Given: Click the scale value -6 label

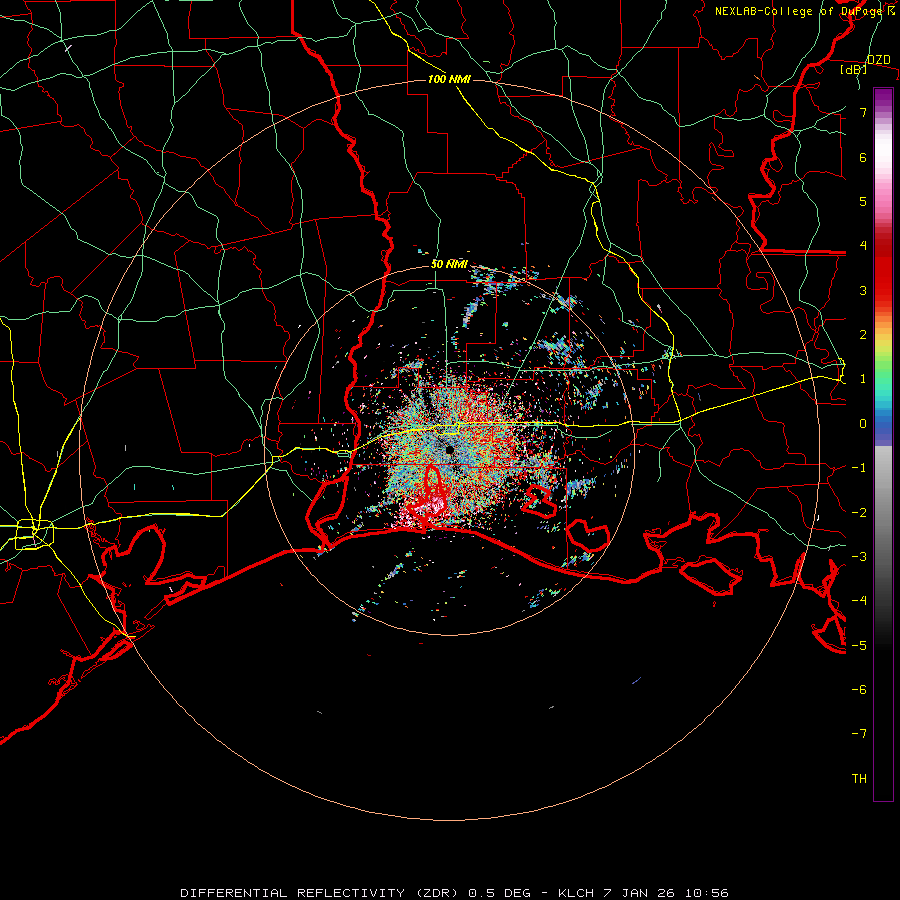Looking at the screenshot, I should click(859, 690).
